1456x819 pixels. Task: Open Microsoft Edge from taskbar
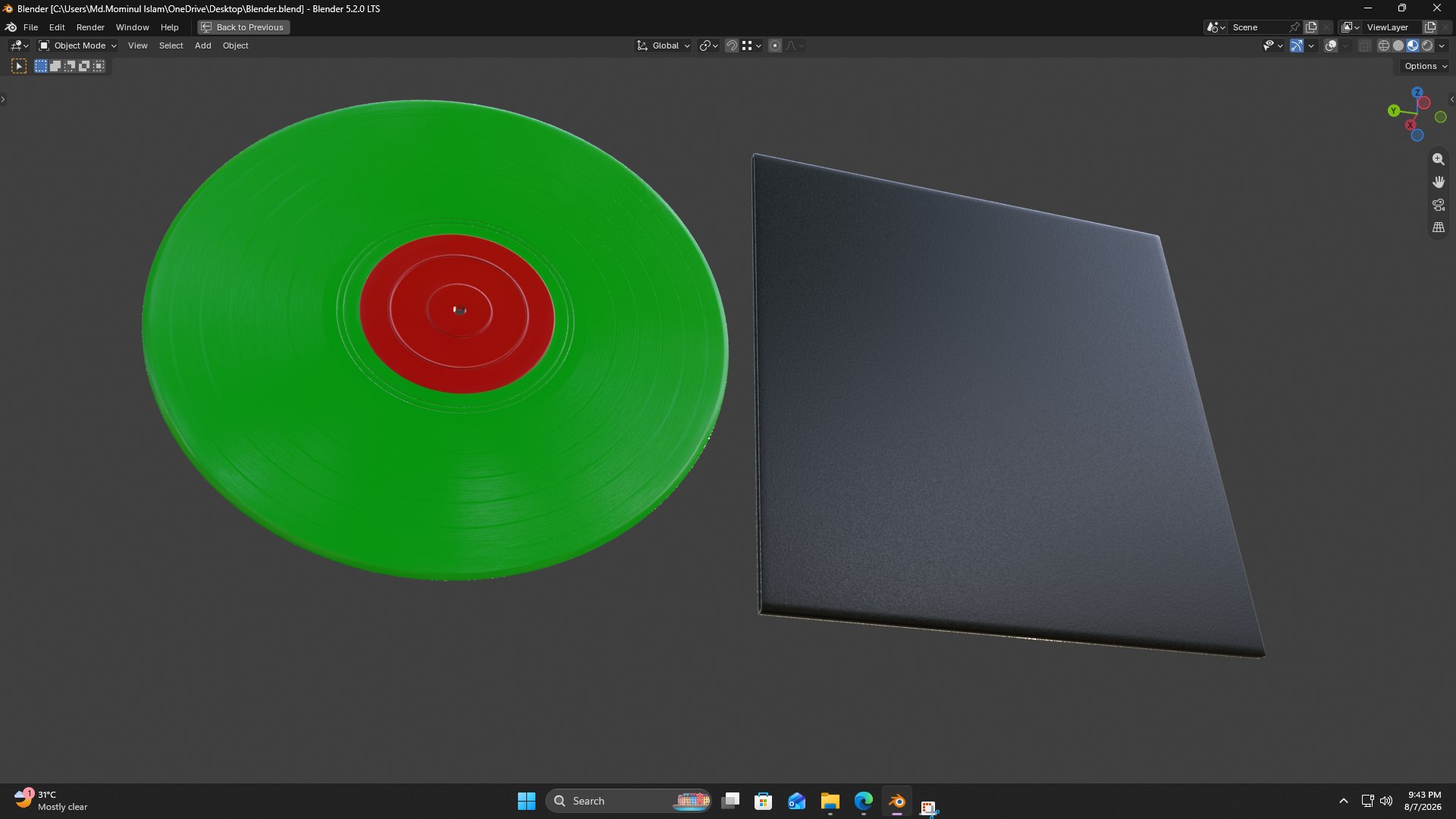[863, 801]
